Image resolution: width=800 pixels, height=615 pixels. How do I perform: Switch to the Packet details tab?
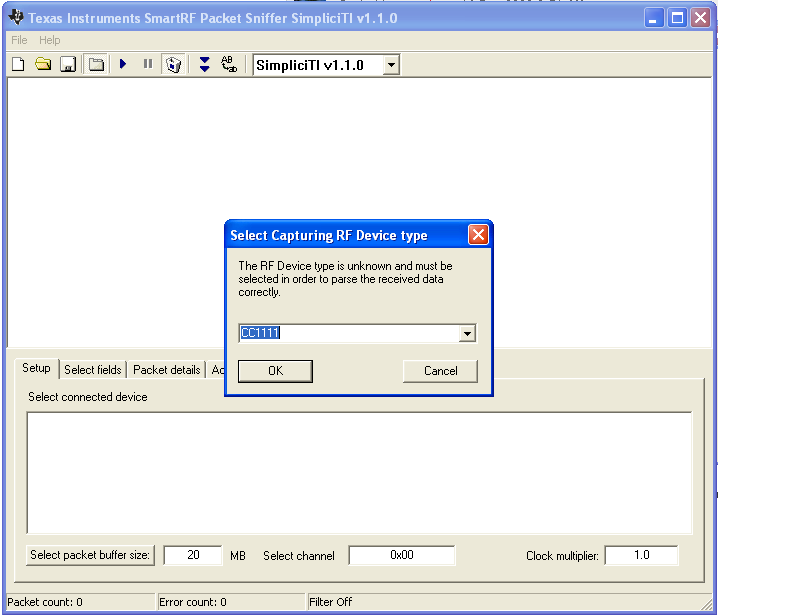[x=166, y=370]
